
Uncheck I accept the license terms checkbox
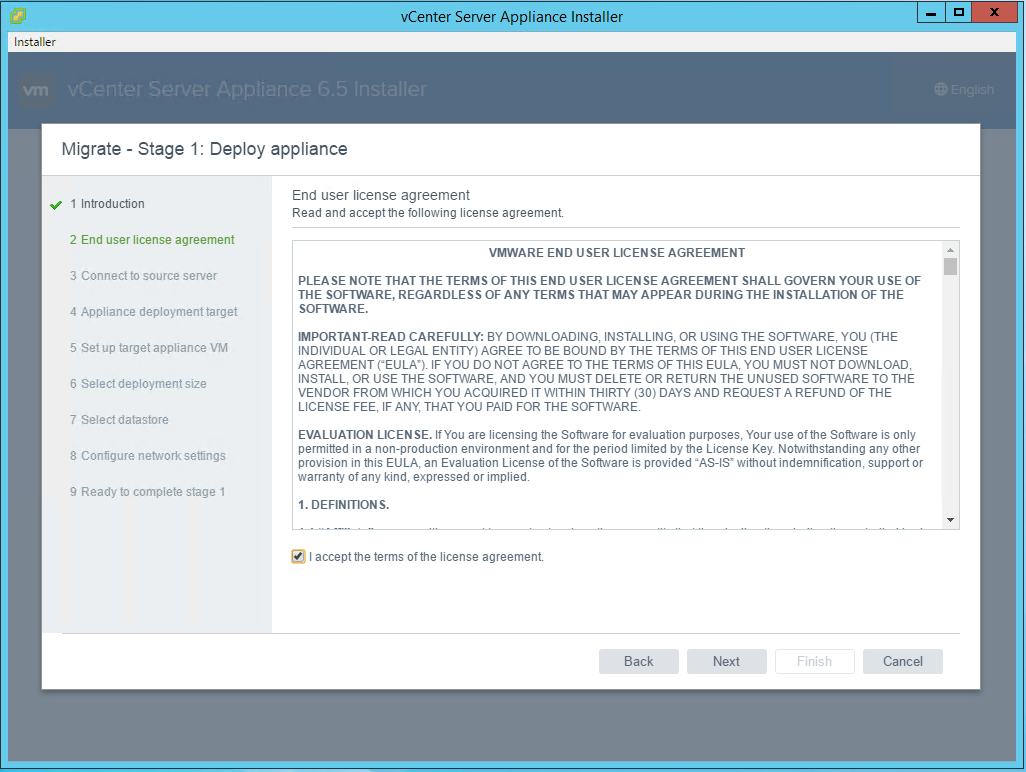pos(298,557)
